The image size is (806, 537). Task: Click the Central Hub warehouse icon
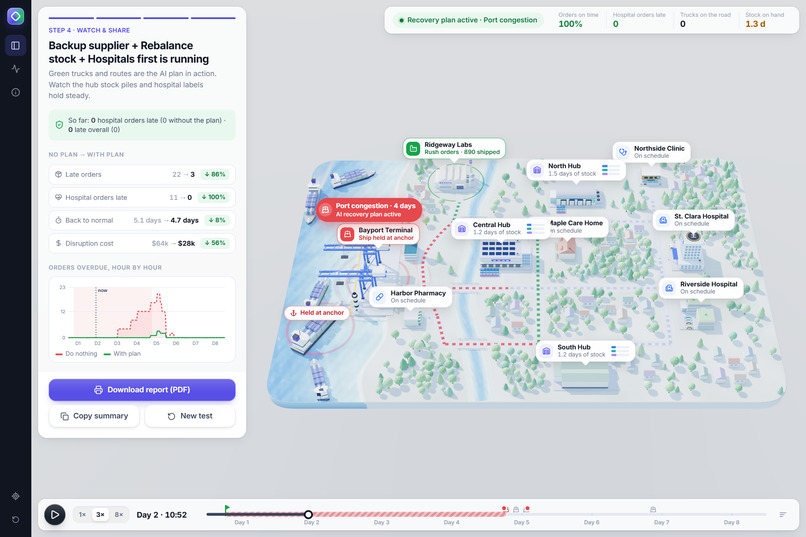click(462, 229)
